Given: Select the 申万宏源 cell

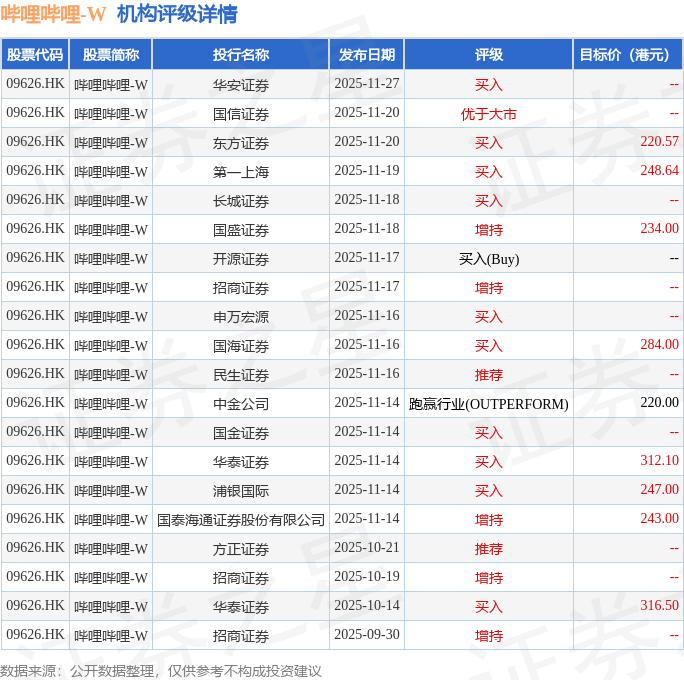Looking at the screenshot, I should point(241,317).
